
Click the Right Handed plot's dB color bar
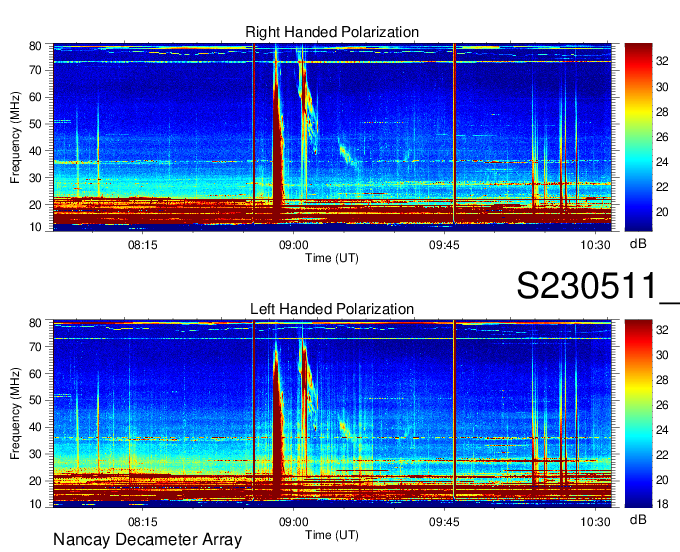click(x=638, y=137)
